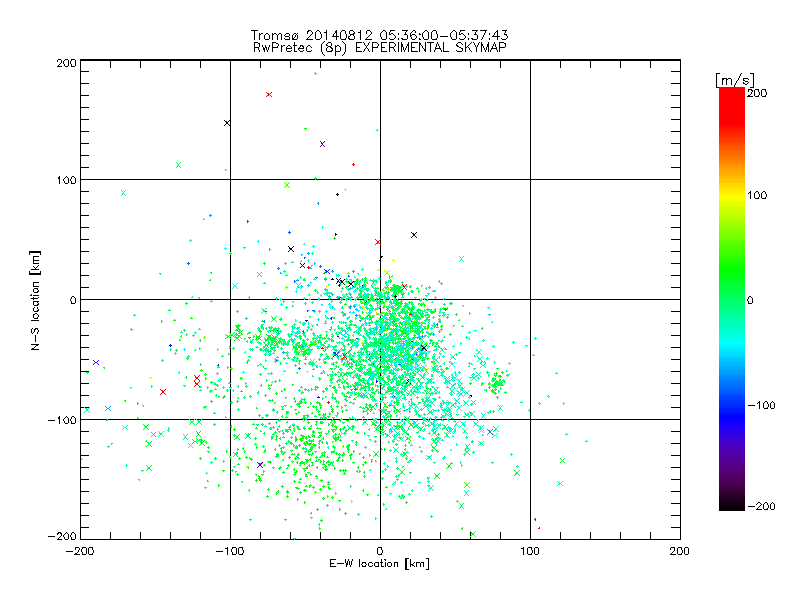Click the plot title 'Tromsø 20140812 05:36:00-05:37:43'

[379, 35]
